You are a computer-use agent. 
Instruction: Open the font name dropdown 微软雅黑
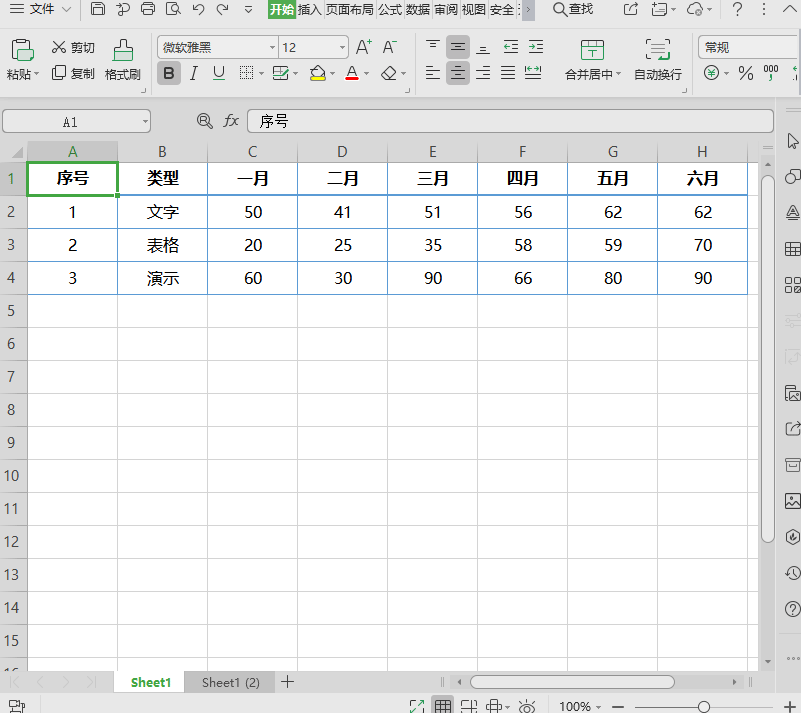pos(272,47)
